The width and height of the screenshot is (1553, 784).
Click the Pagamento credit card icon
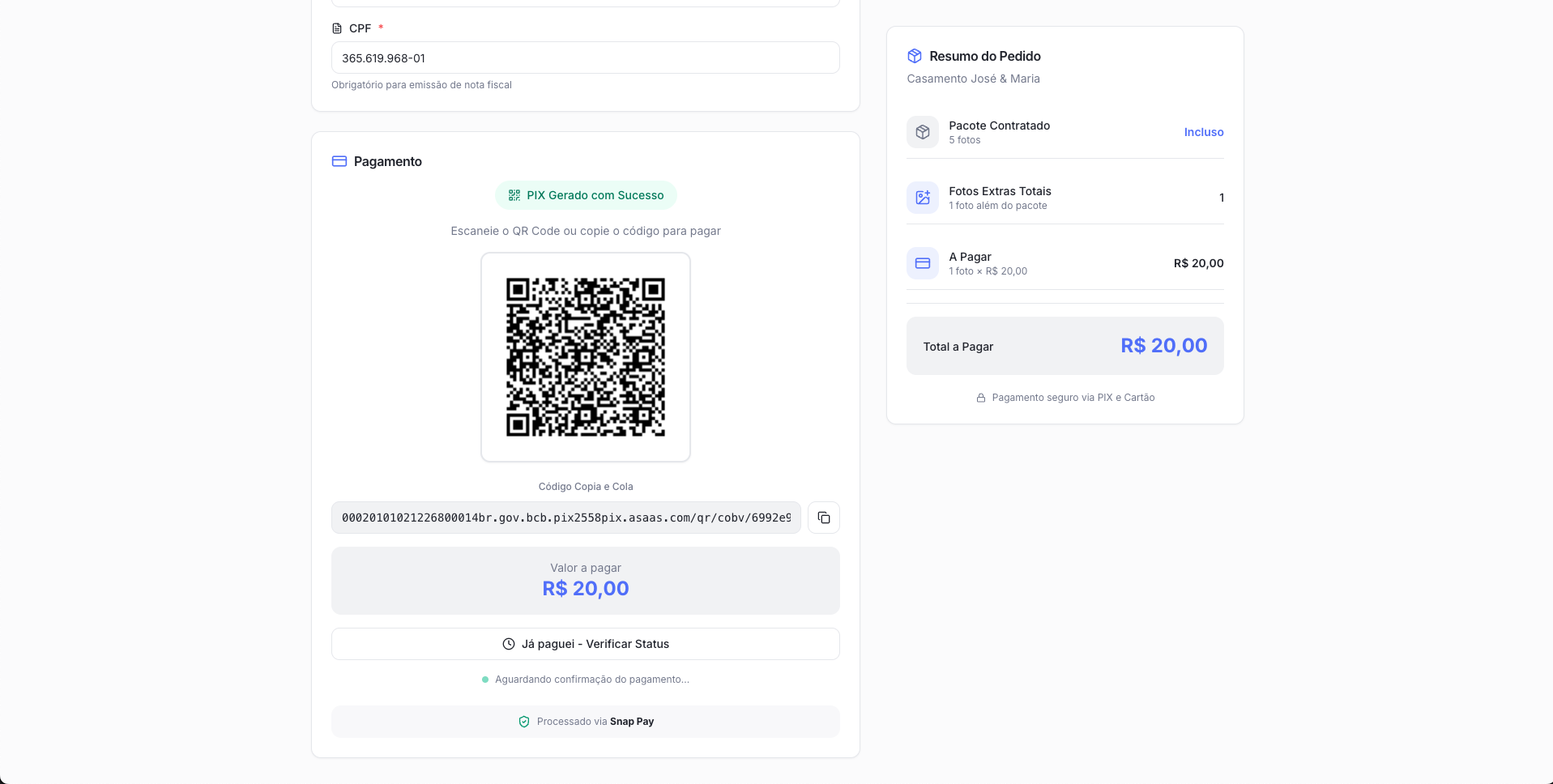(339, 161)
